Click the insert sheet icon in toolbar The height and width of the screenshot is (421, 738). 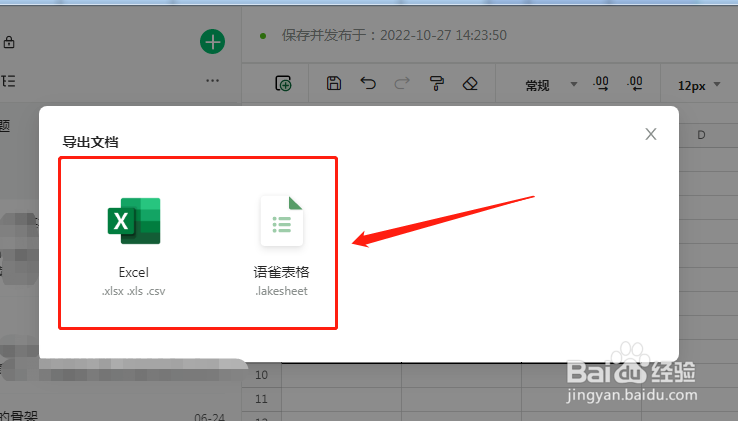(x=283, y=83)
